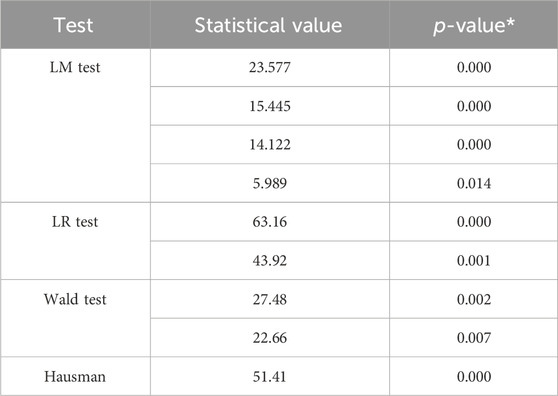This screenshot has height=396, width=558.
Task: Click the 0.014 p-value cell
Action: point(474,183)
